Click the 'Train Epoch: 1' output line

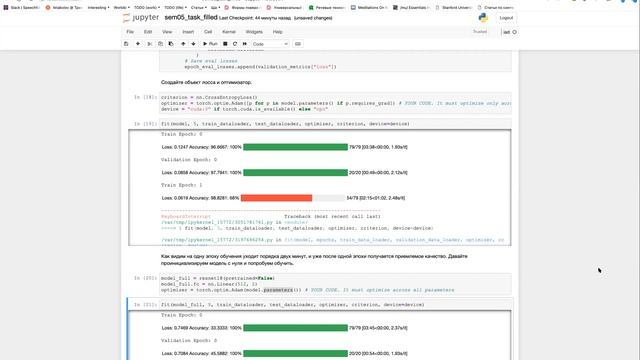click(182, 185)
